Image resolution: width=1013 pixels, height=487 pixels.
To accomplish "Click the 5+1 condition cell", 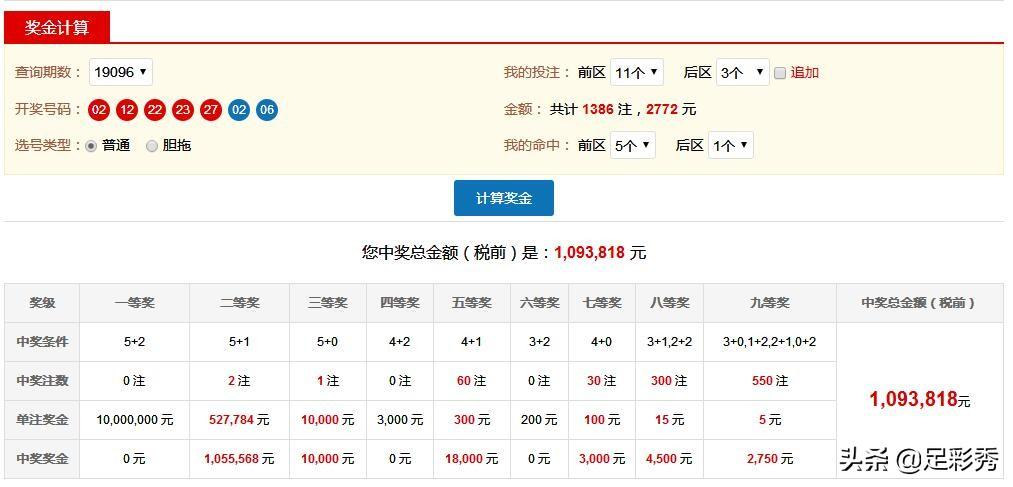I will 239,342.
